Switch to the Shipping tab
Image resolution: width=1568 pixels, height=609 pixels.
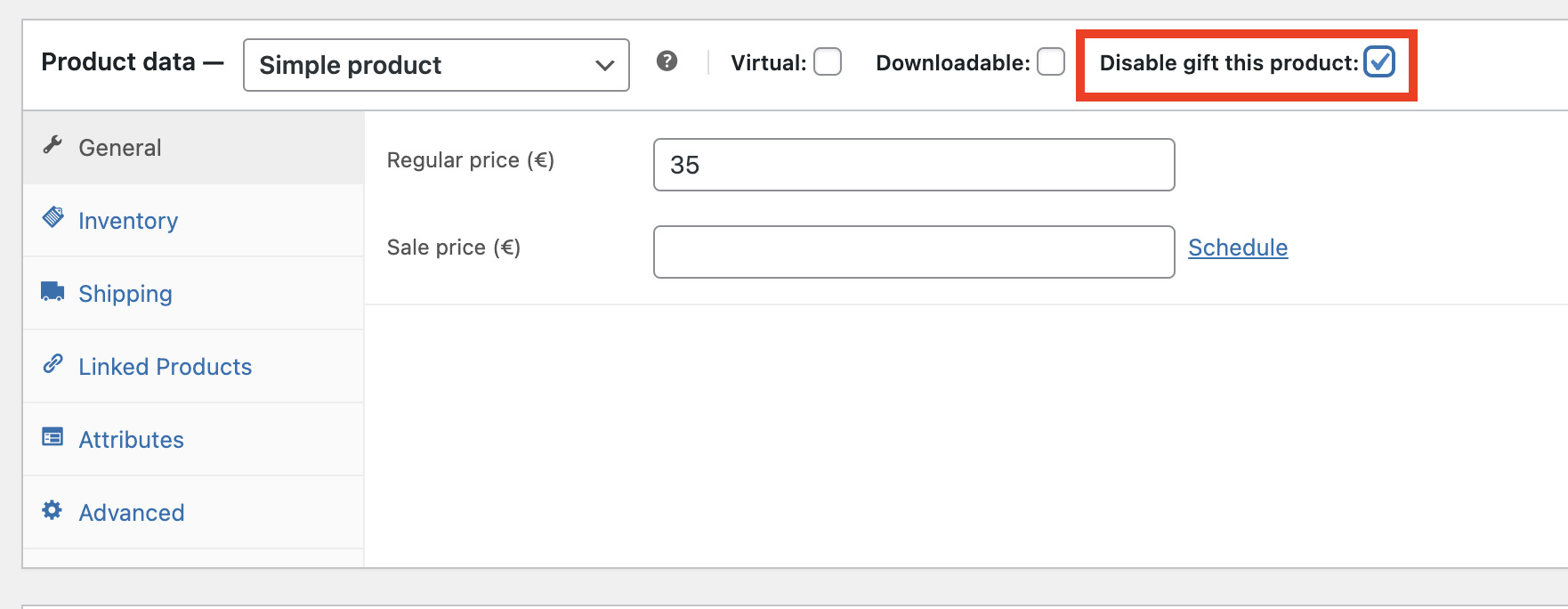pyautogui.click(x=193, y=294)
